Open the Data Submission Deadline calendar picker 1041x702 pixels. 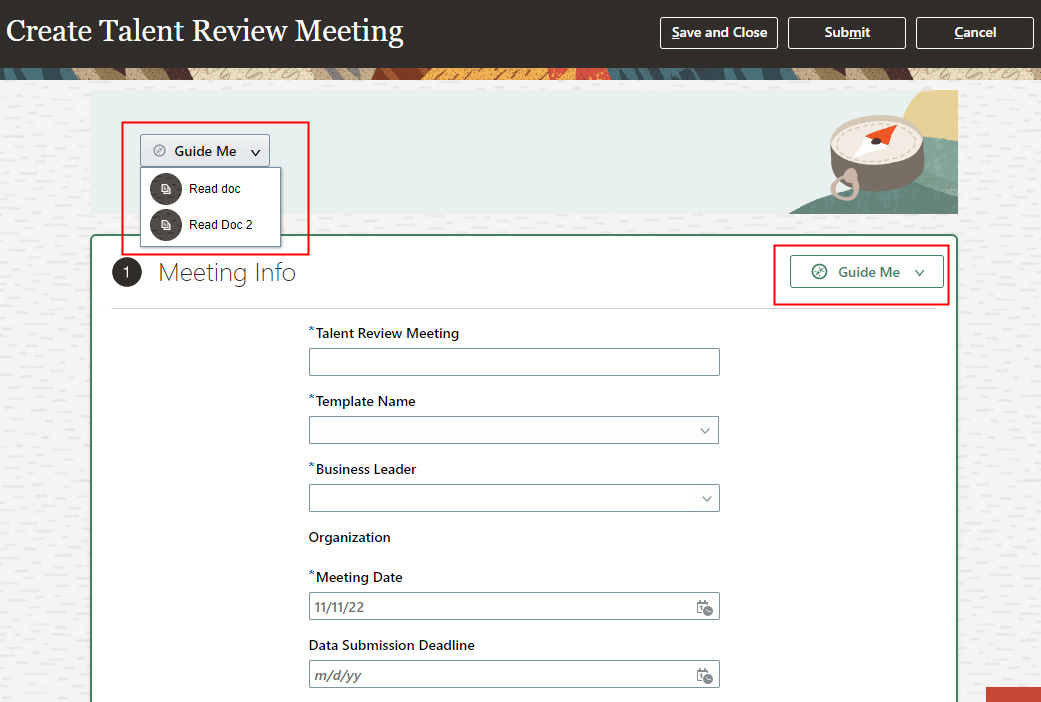coord(704,675)
